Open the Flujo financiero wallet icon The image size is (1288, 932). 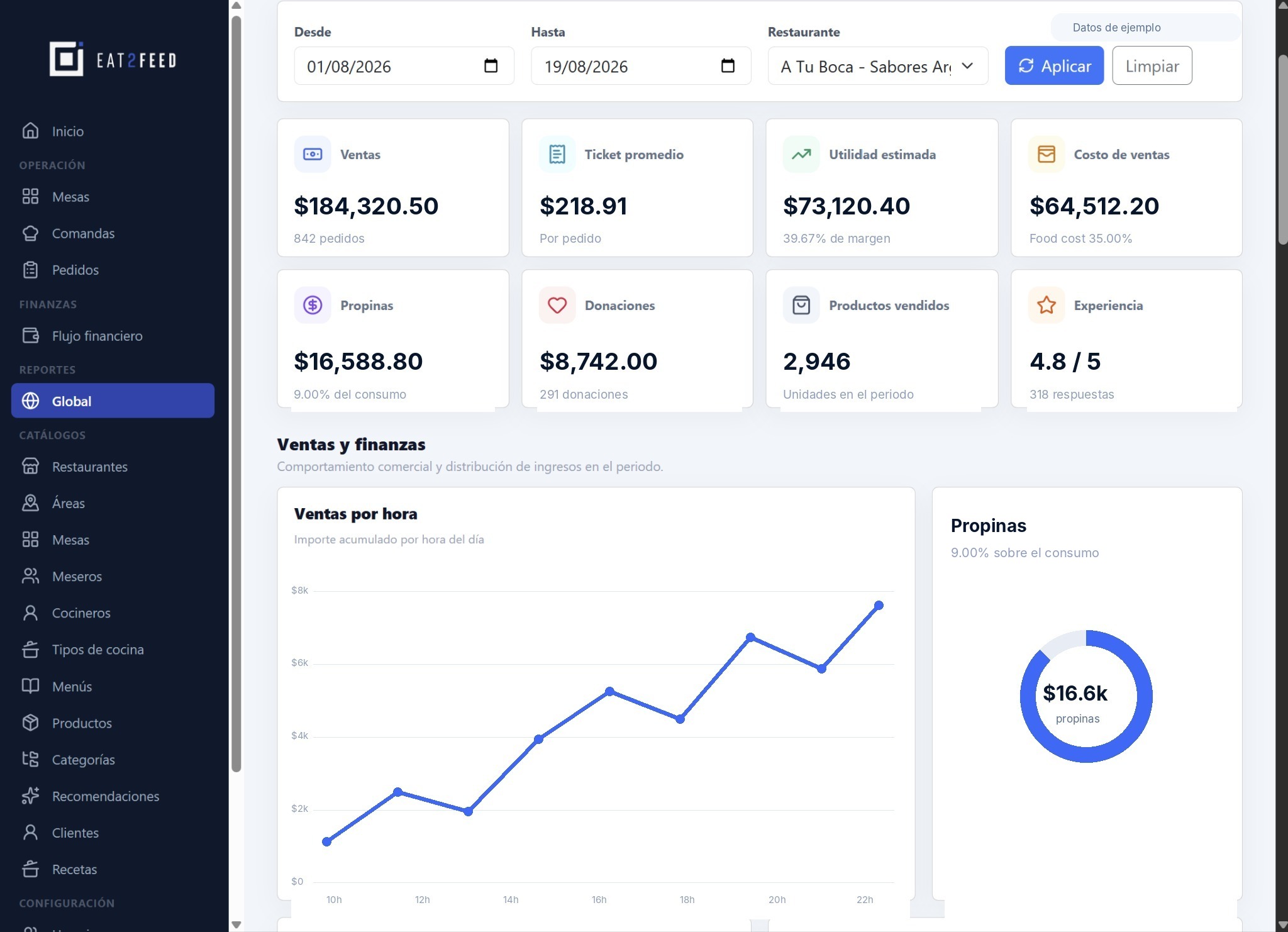(x=30, y=335)
